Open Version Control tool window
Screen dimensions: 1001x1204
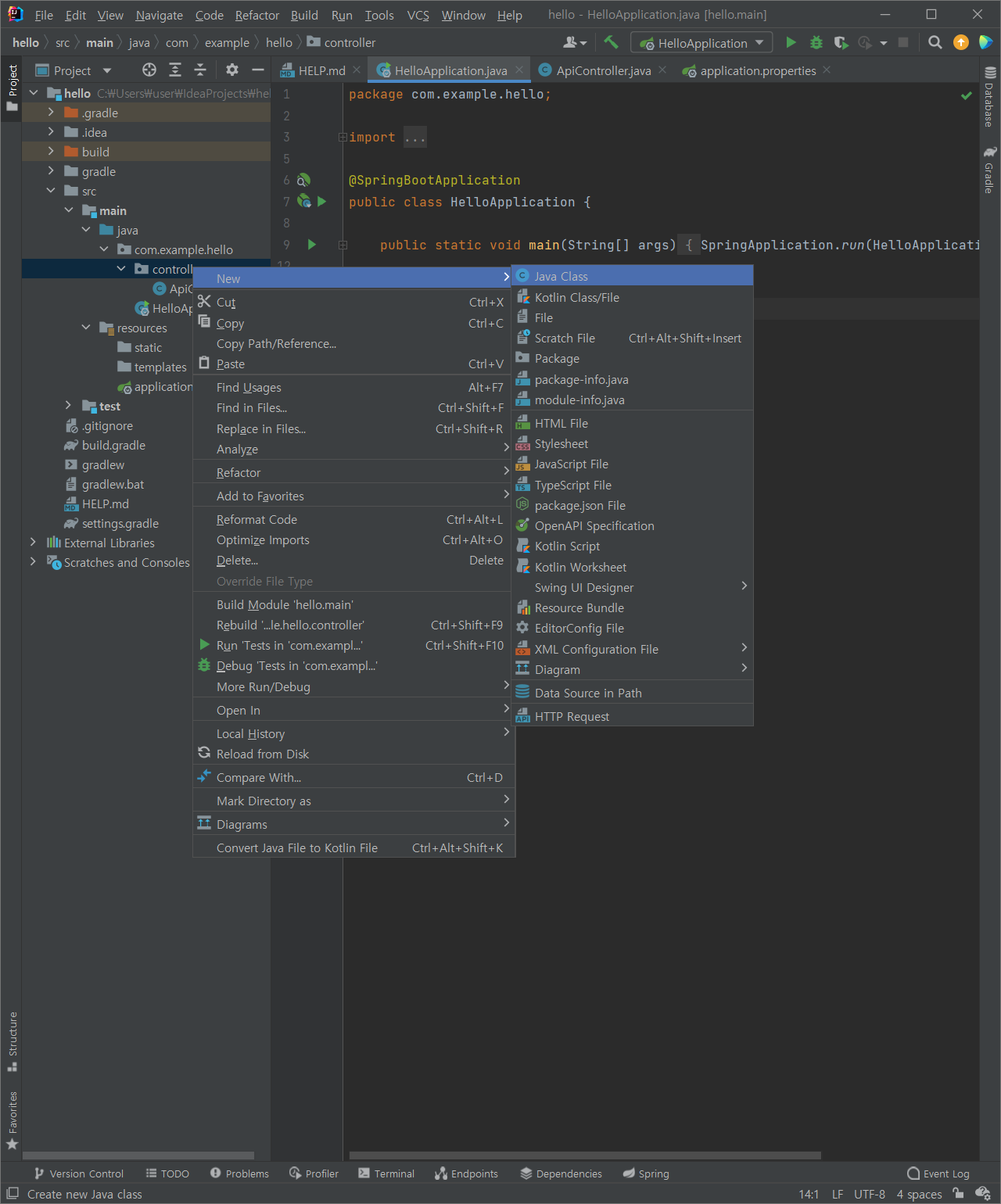coord(79,1174)
